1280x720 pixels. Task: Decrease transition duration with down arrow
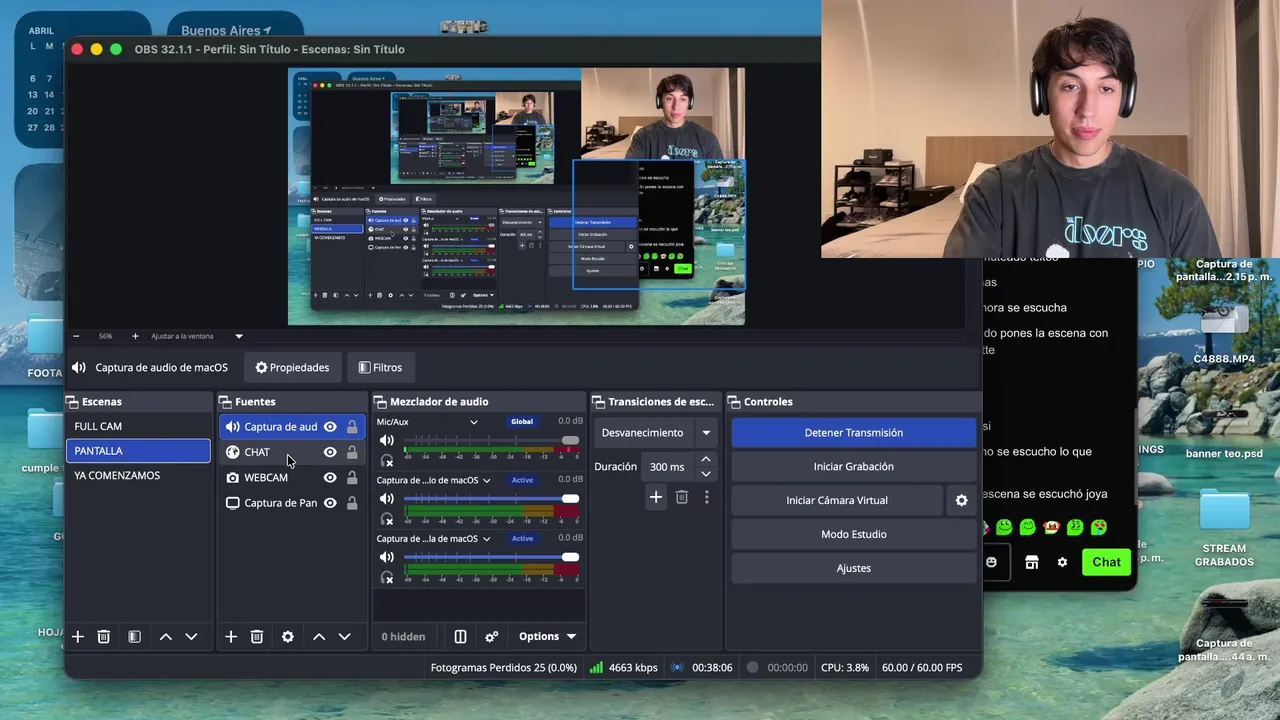pos(706,474)
